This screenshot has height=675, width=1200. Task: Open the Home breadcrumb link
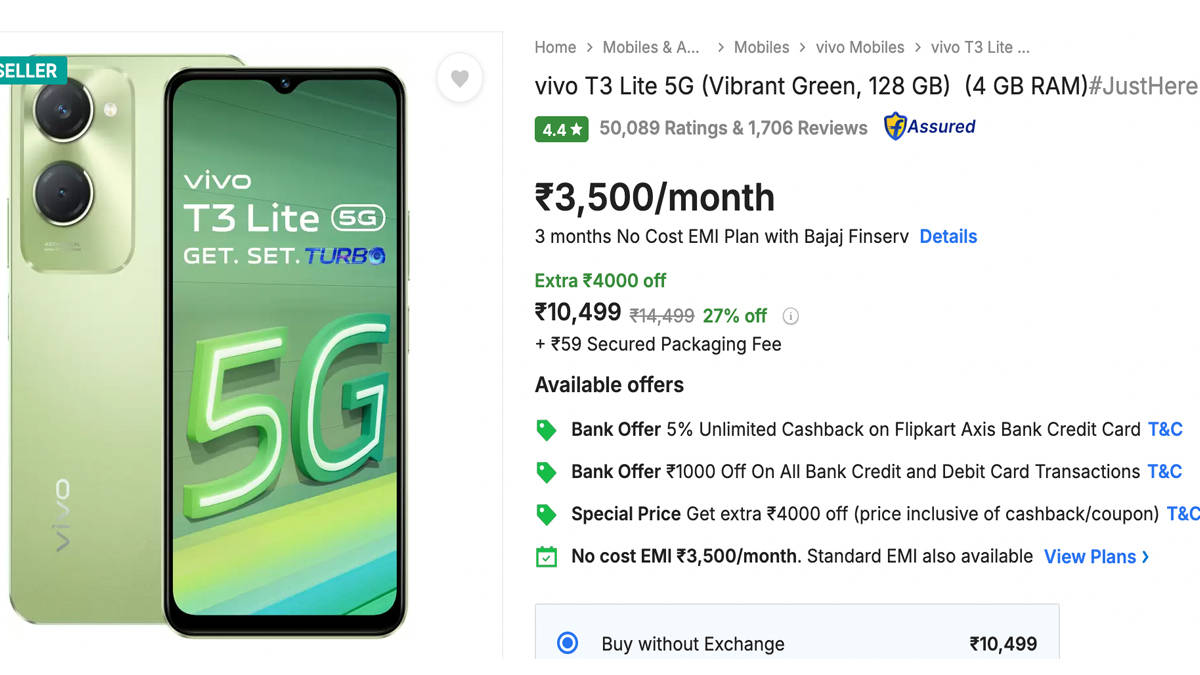pyautogui.click(x=555, y=47)
